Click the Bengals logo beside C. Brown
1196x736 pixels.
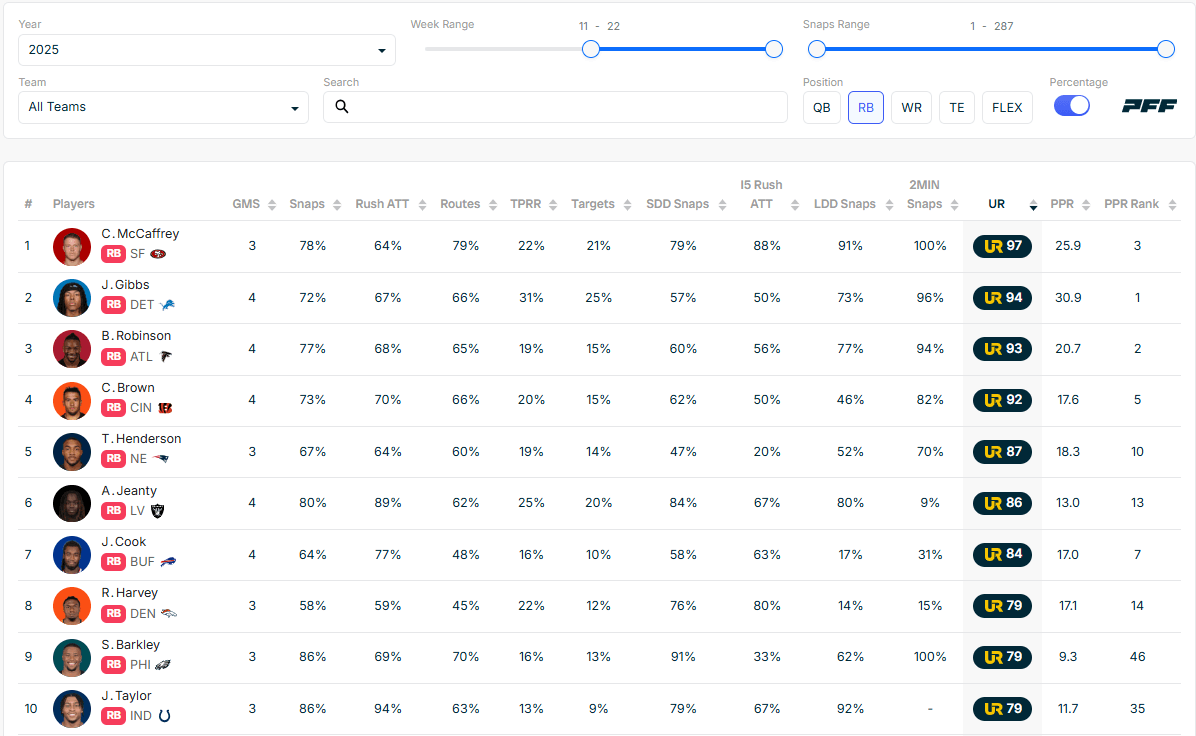pyautogui.click(x=165, y=408)
